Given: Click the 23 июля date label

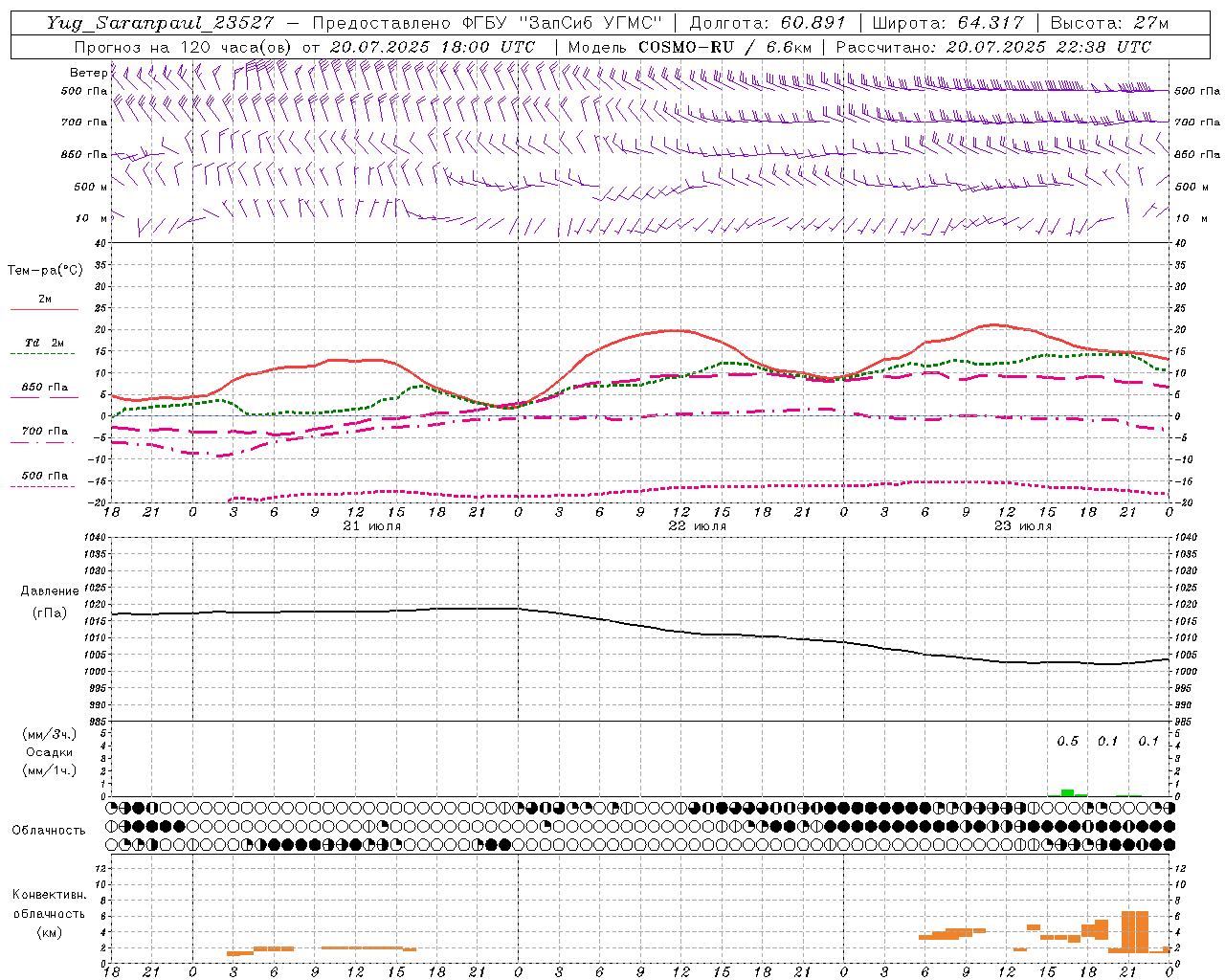Looking at the screenshot, I should click(1023, 526).
